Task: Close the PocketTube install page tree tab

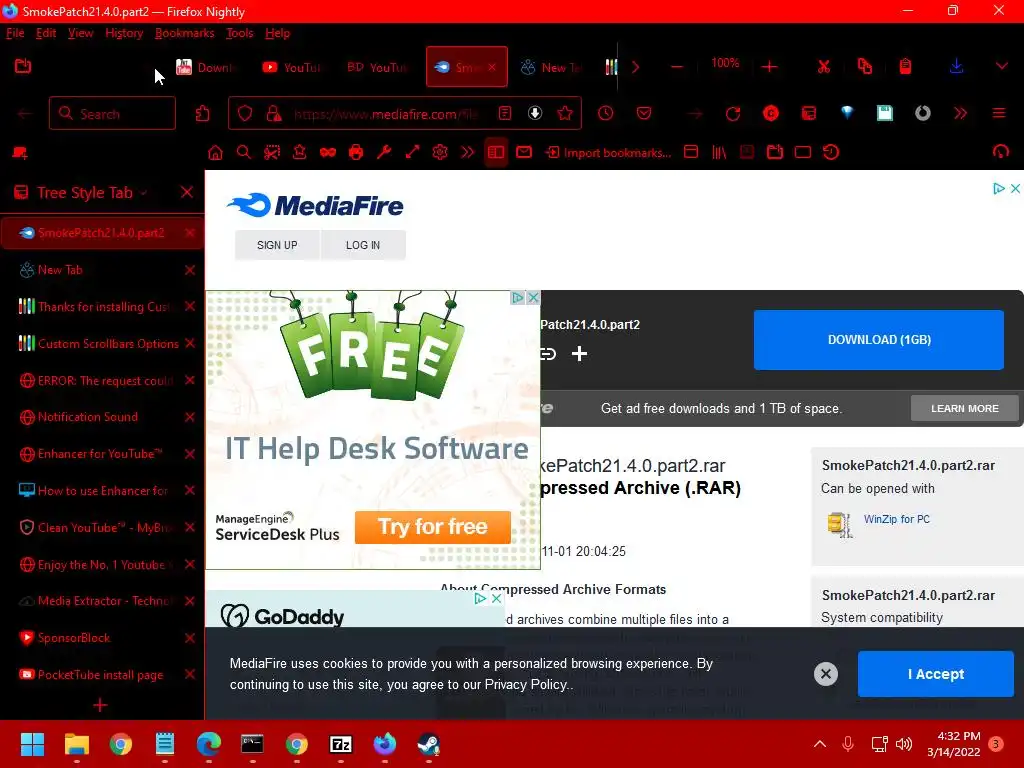Action: coord(189,674)
